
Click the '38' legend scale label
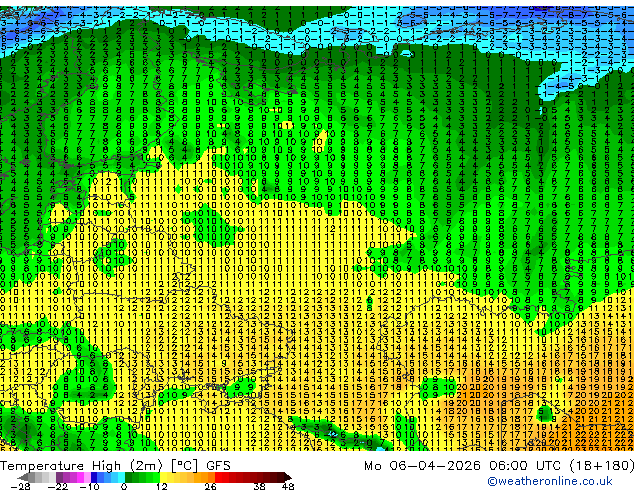pyautogui.click(x=259, y=486)
